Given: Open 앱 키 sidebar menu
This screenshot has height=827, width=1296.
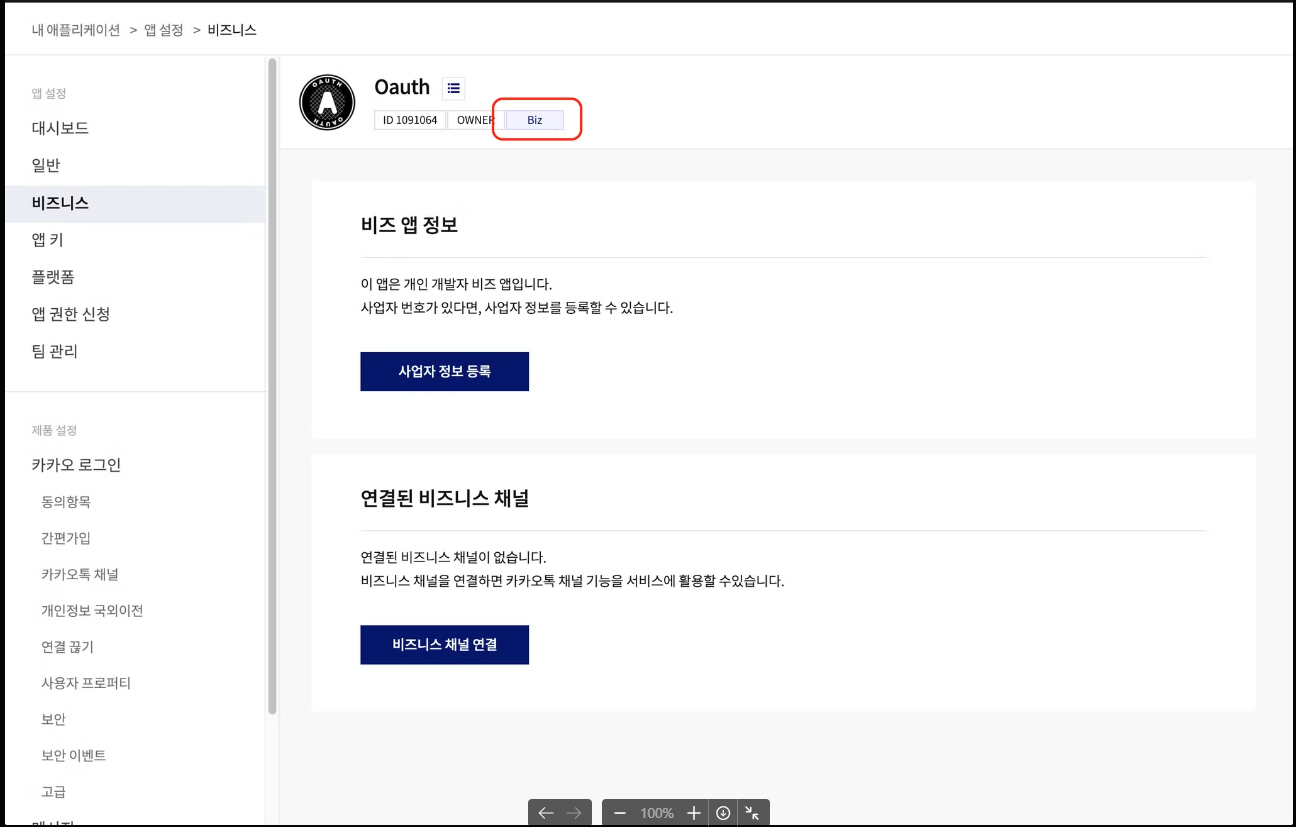Looking at the screenshot, I should pyautogui.click(x=48, y=240).
